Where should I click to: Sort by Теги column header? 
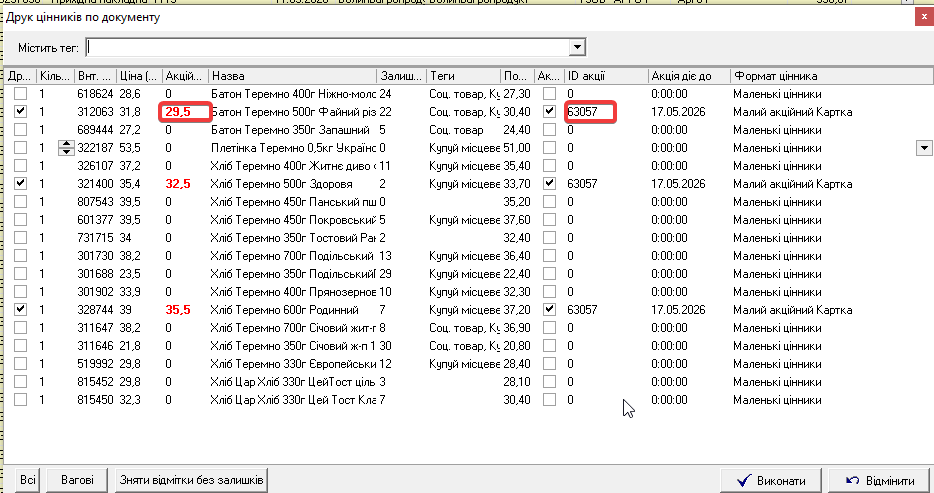pos(464,76)
